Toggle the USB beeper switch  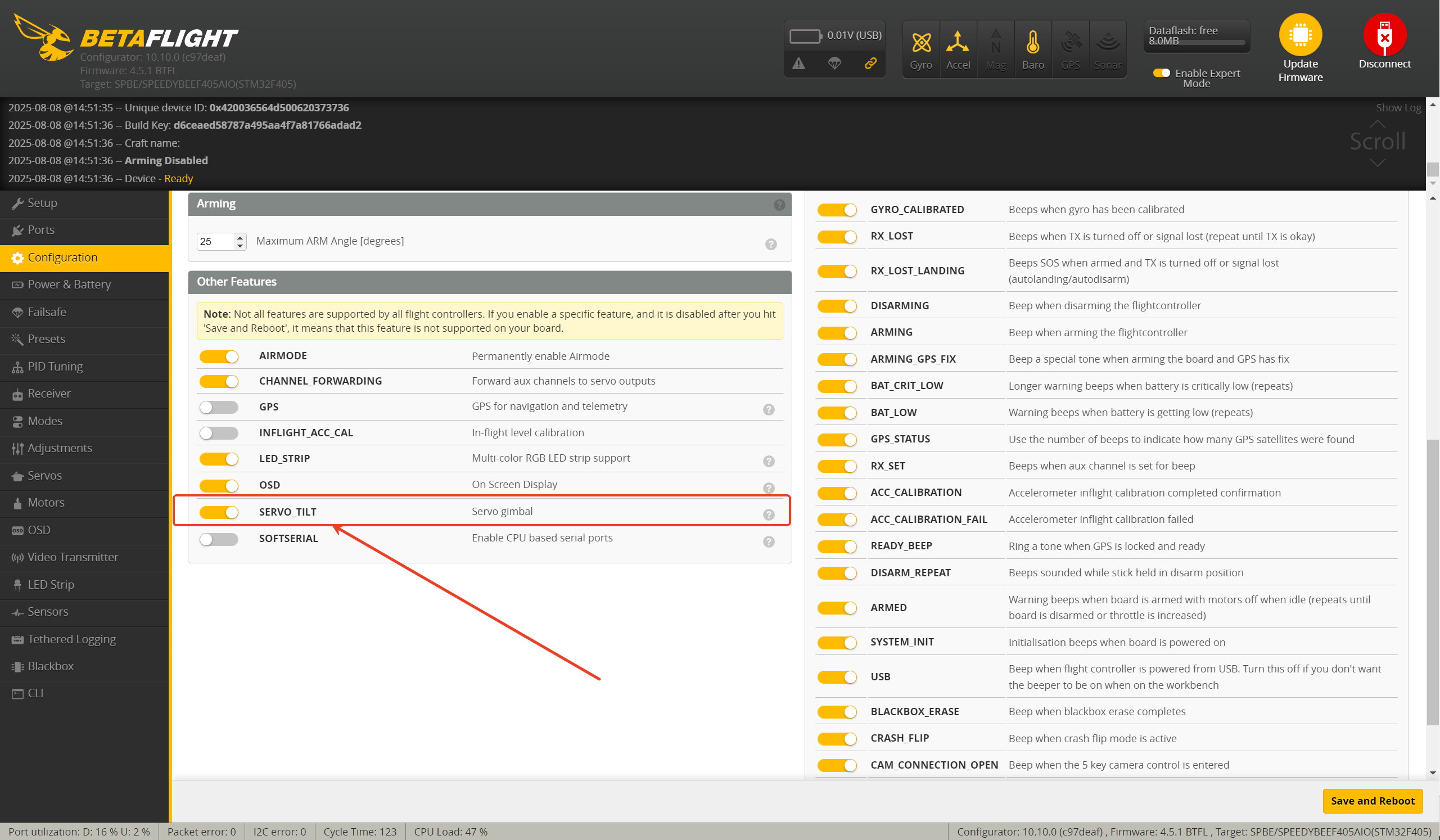click(x=837, y=677)
